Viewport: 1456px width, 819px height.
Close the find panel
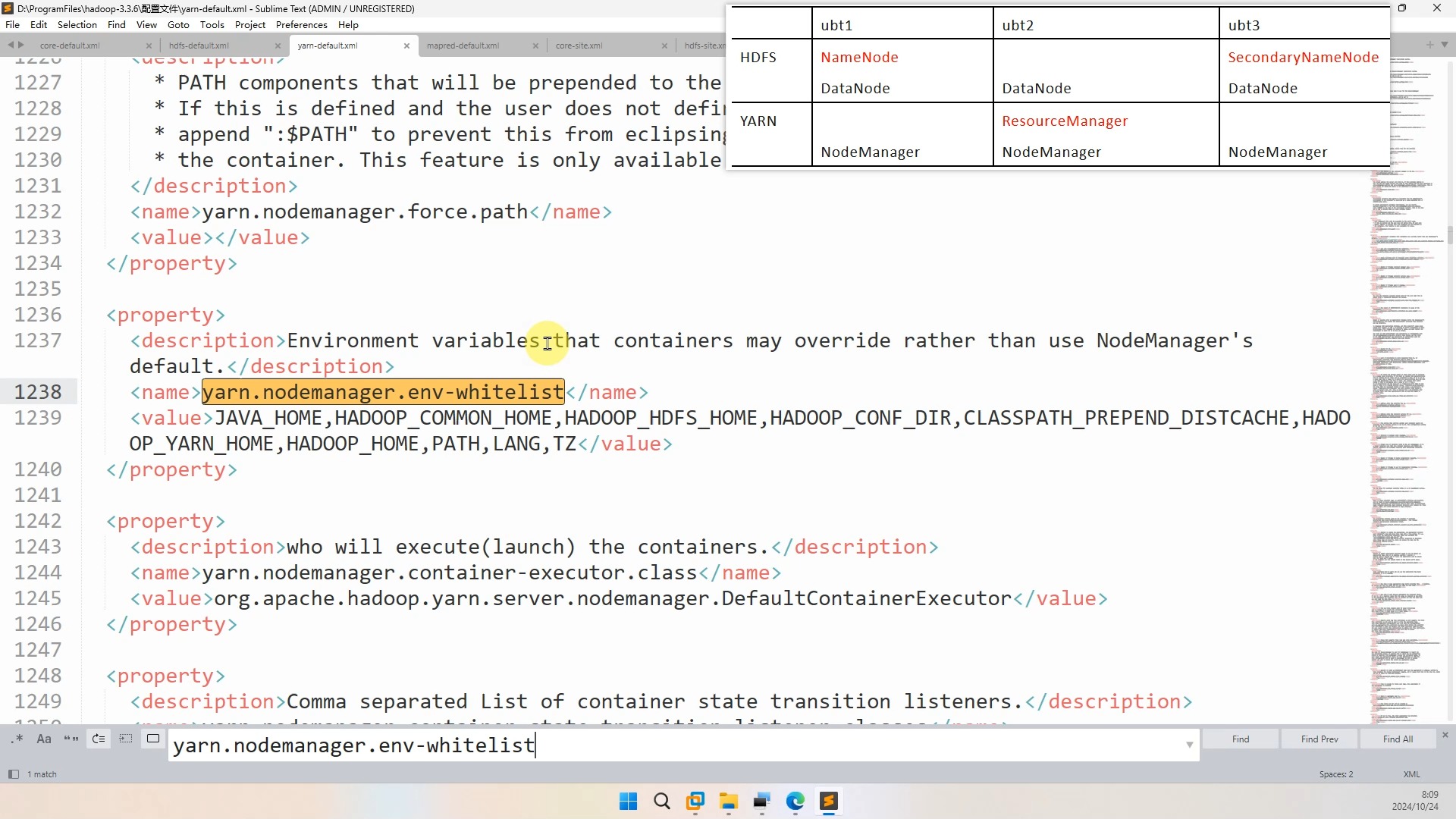pos(1445,735)
